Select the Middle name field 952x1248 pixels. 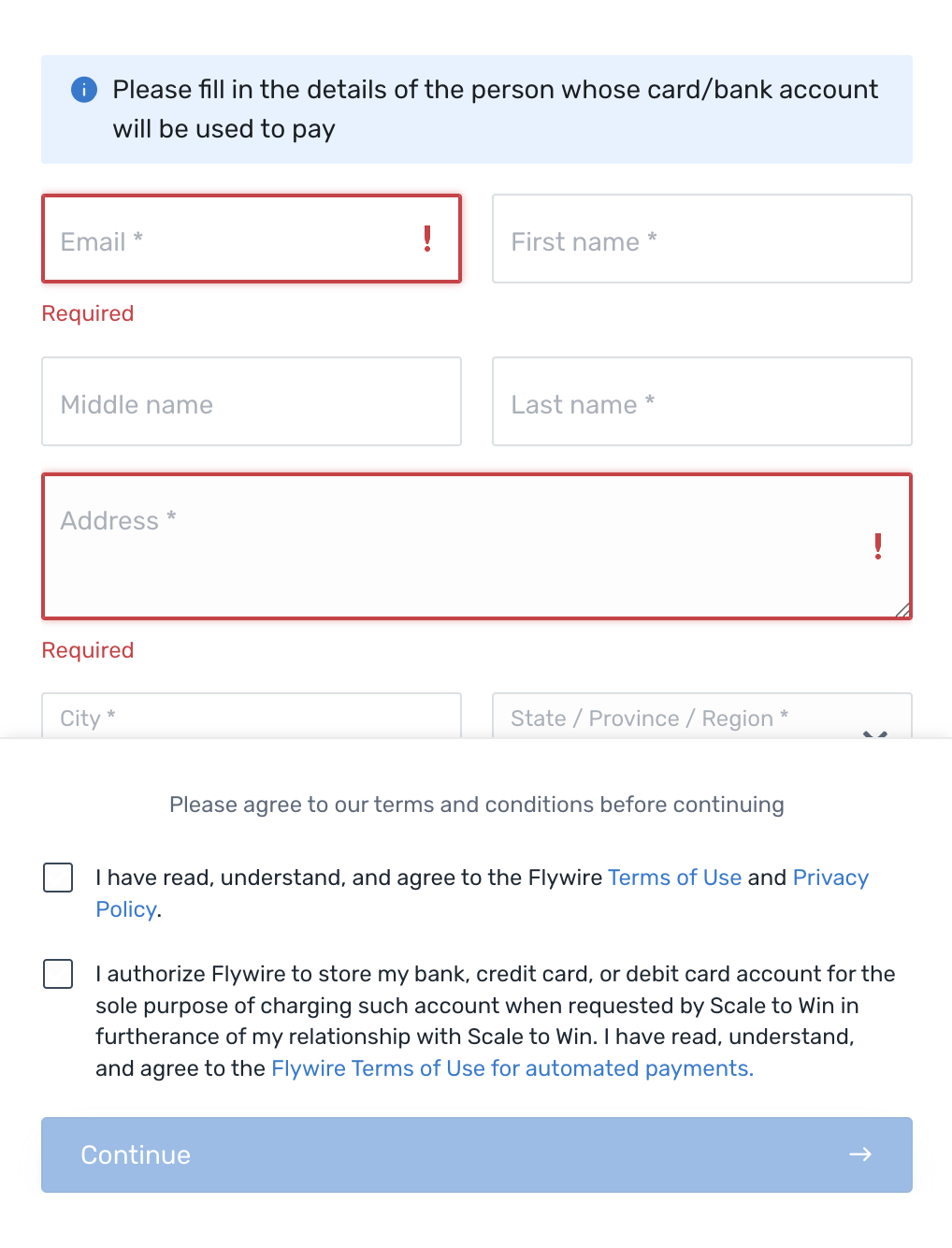pos(252,402)
